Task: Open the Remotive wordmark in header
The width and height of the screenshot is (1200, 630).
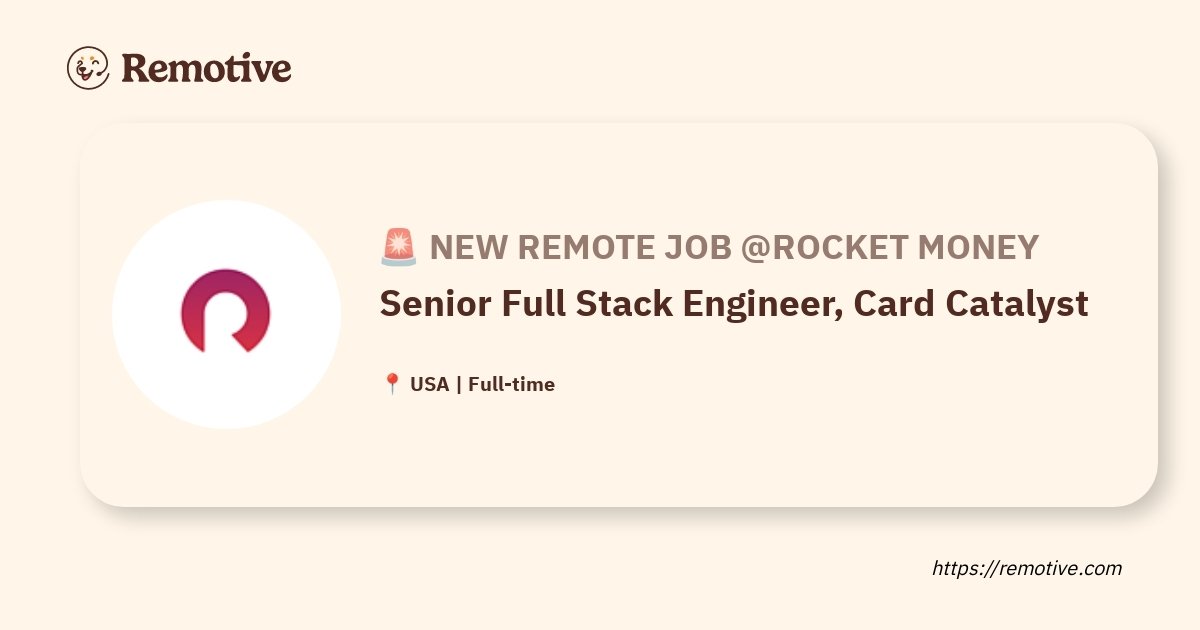Action: click(x=206, y=68)
